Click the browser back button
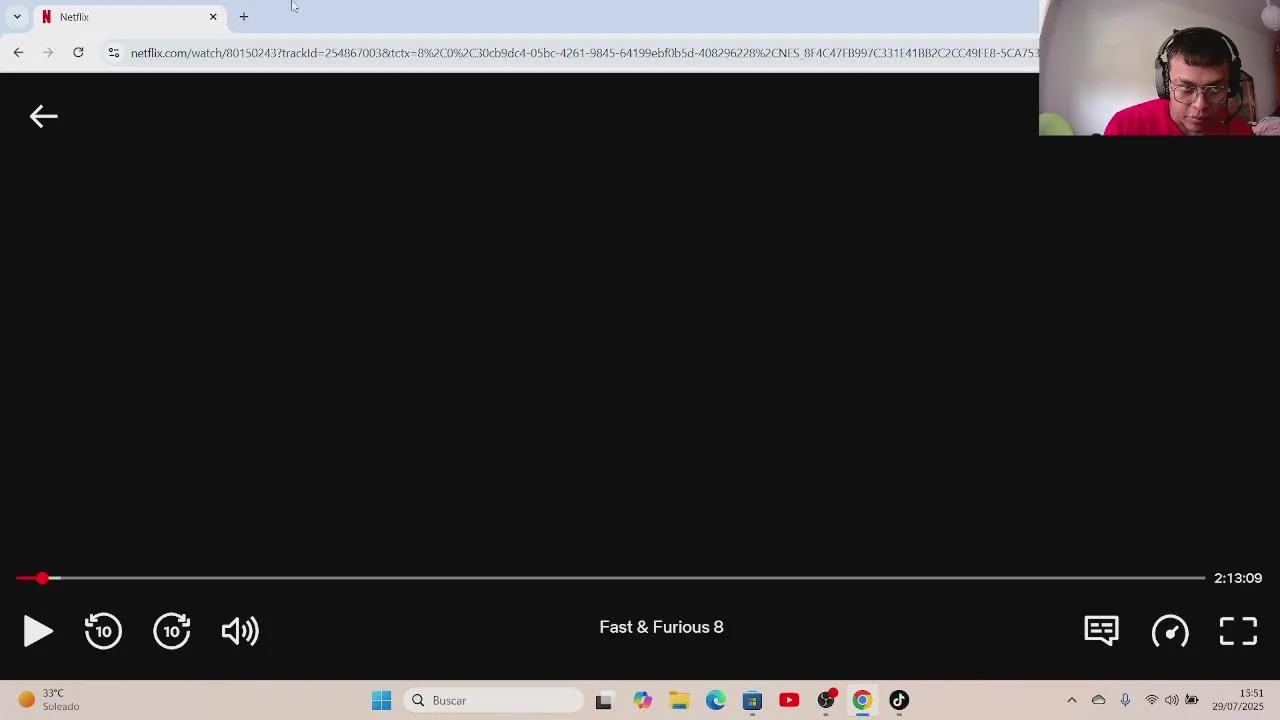The width and height of the screenshot is (1280, 720). (x=18, y=52)
